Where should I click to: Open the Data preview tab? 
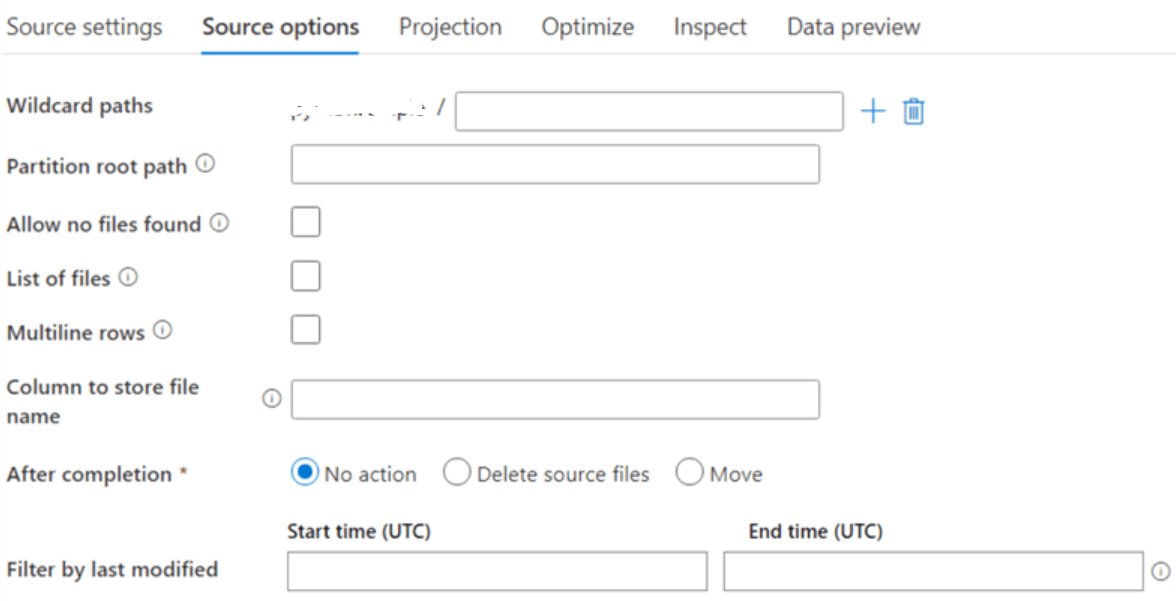click(x=851, y=27)
